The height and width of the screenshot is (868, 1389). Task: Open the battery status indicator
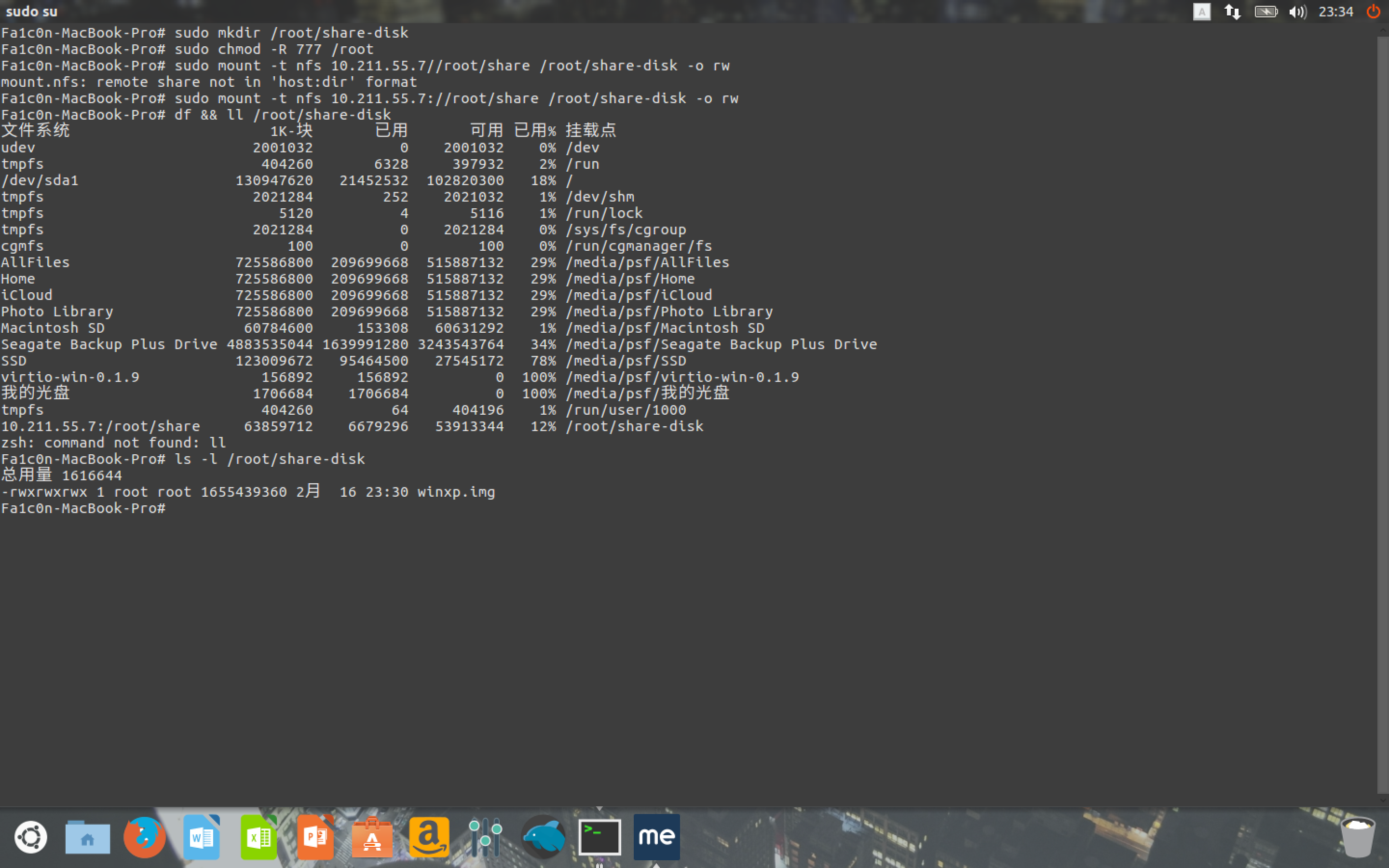click(x=1265, y=12)
